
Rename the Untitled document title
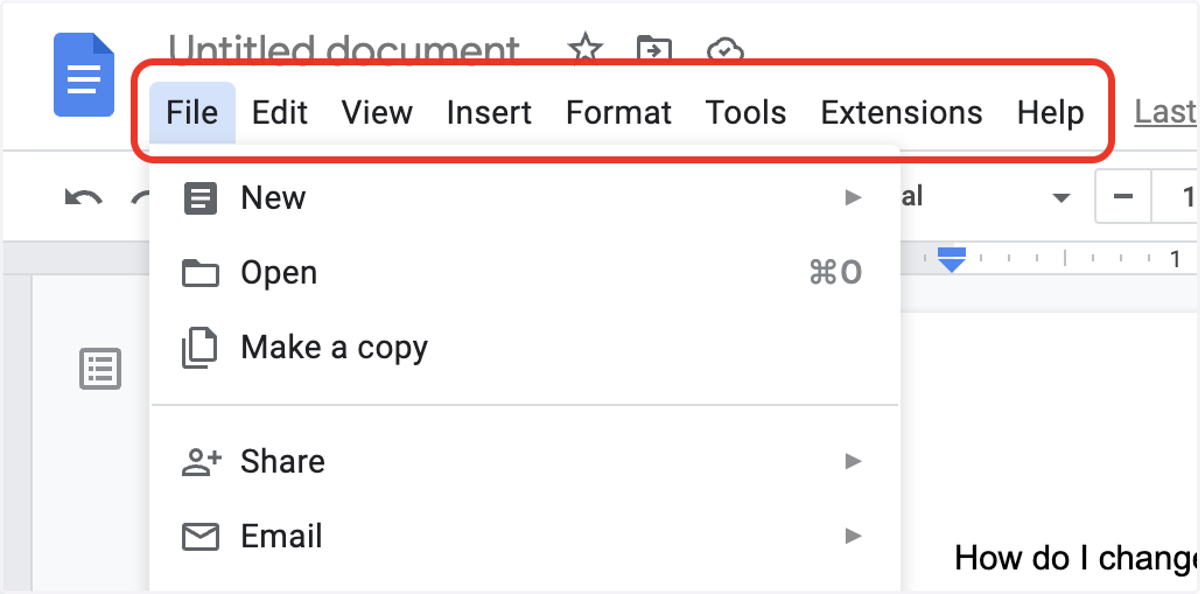tap(344, 50)
